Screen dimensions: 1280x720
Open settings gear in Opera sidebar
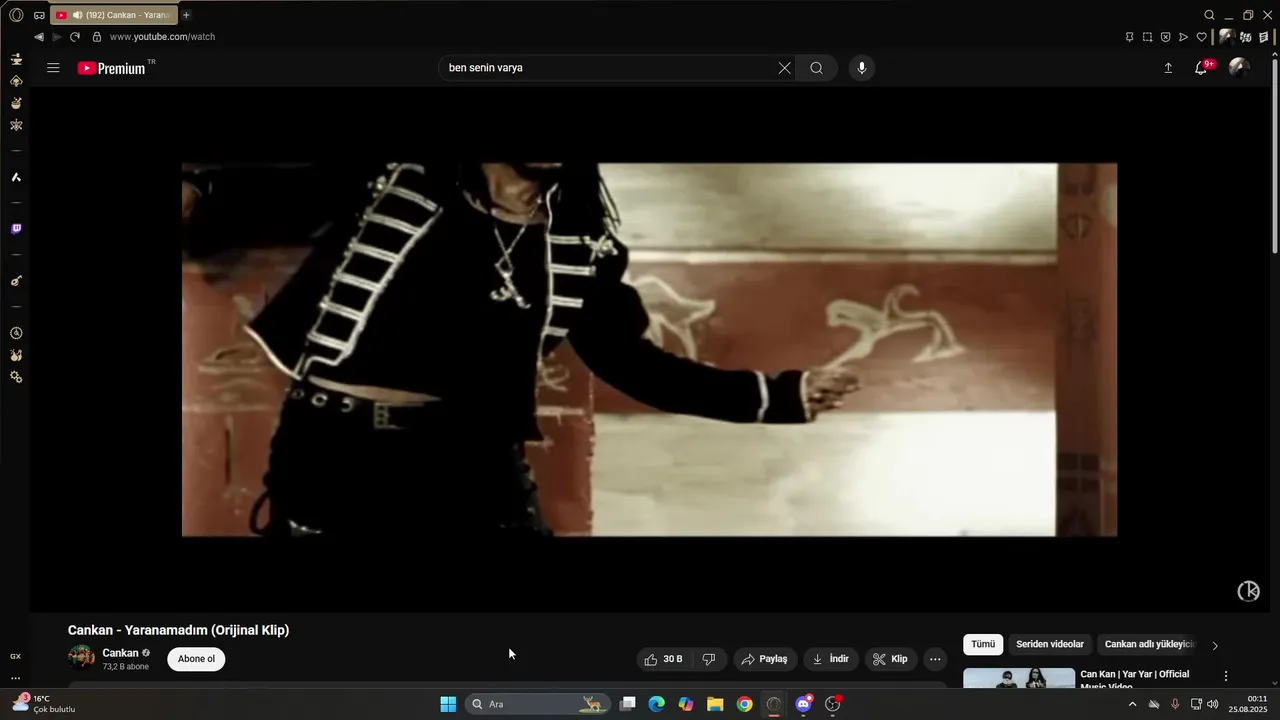16,377
